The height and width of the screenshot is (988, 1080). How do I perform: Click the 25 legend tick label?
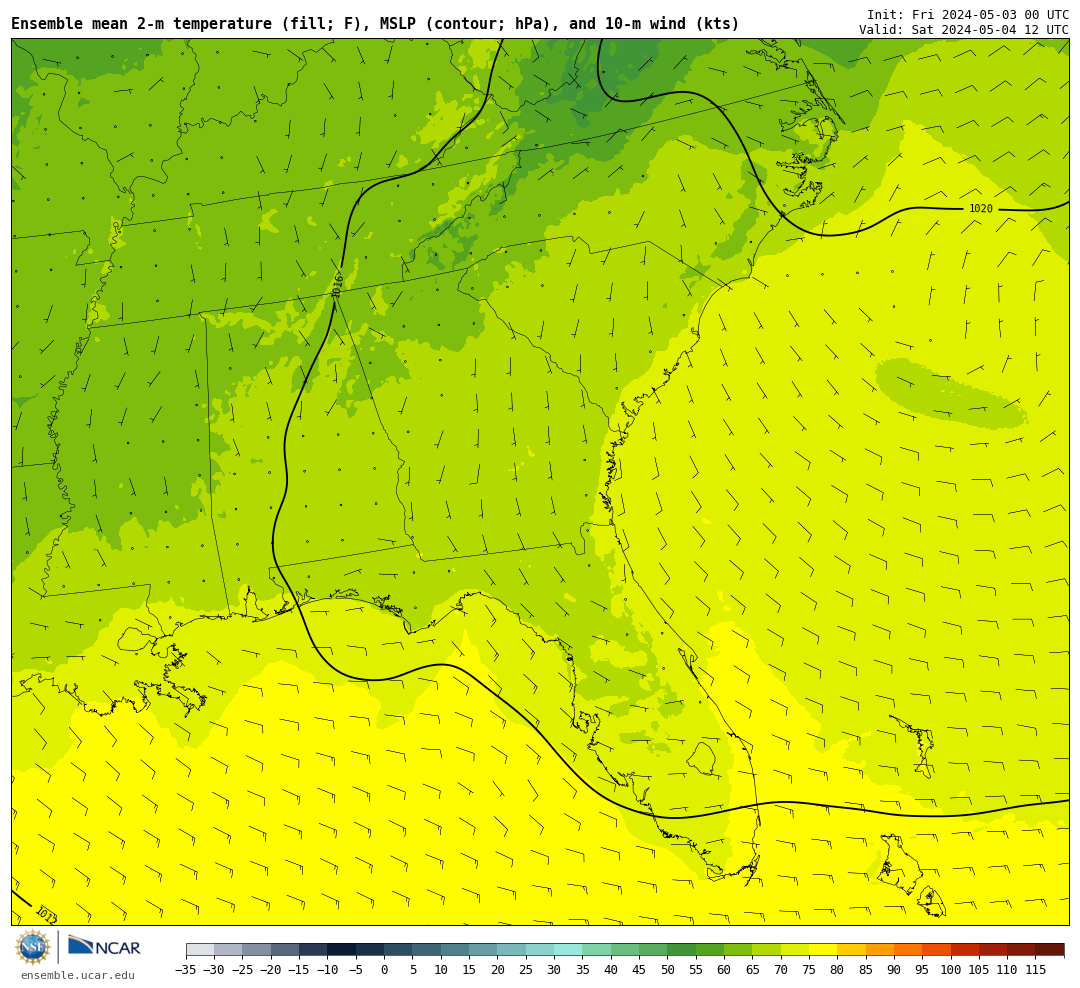click(526, 969)
